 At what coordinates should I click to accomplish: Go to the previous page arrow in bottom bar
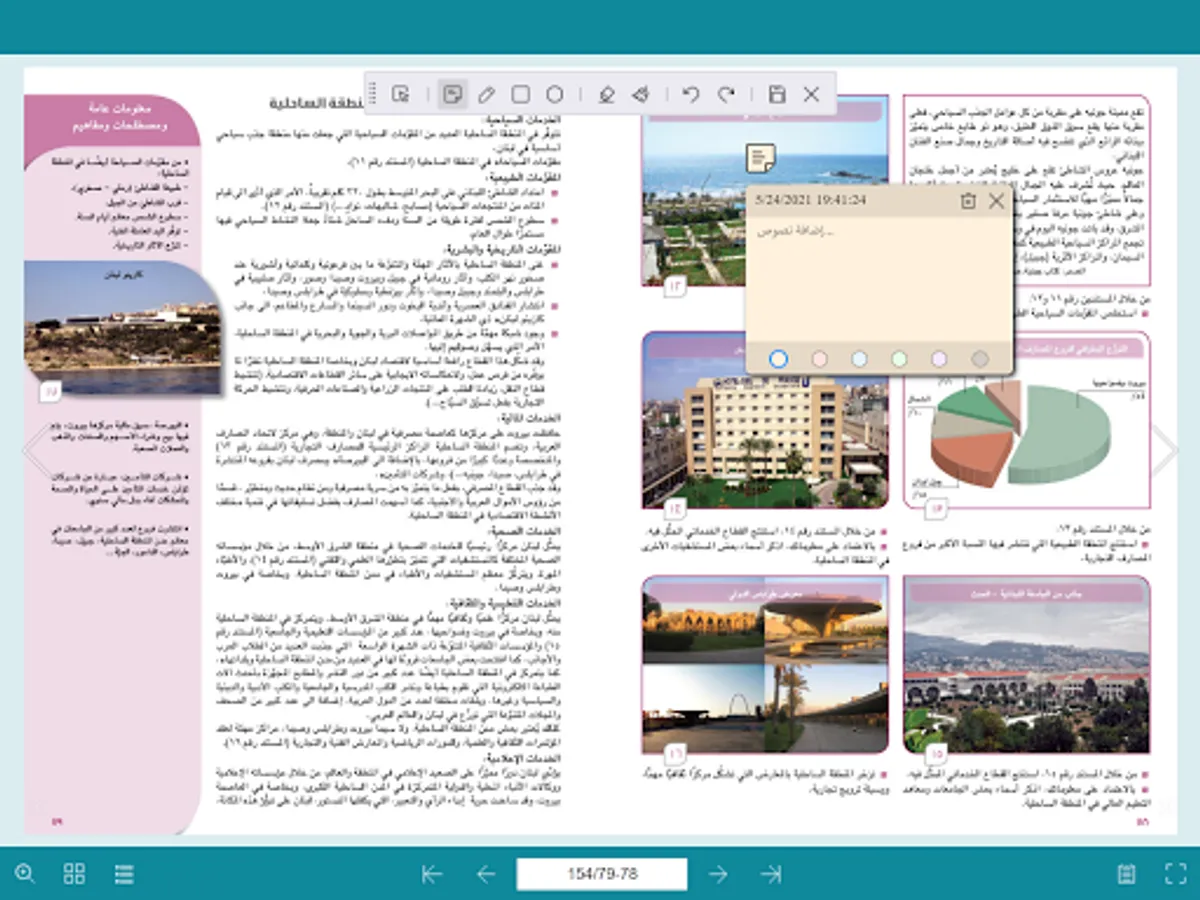pos(486,874)
